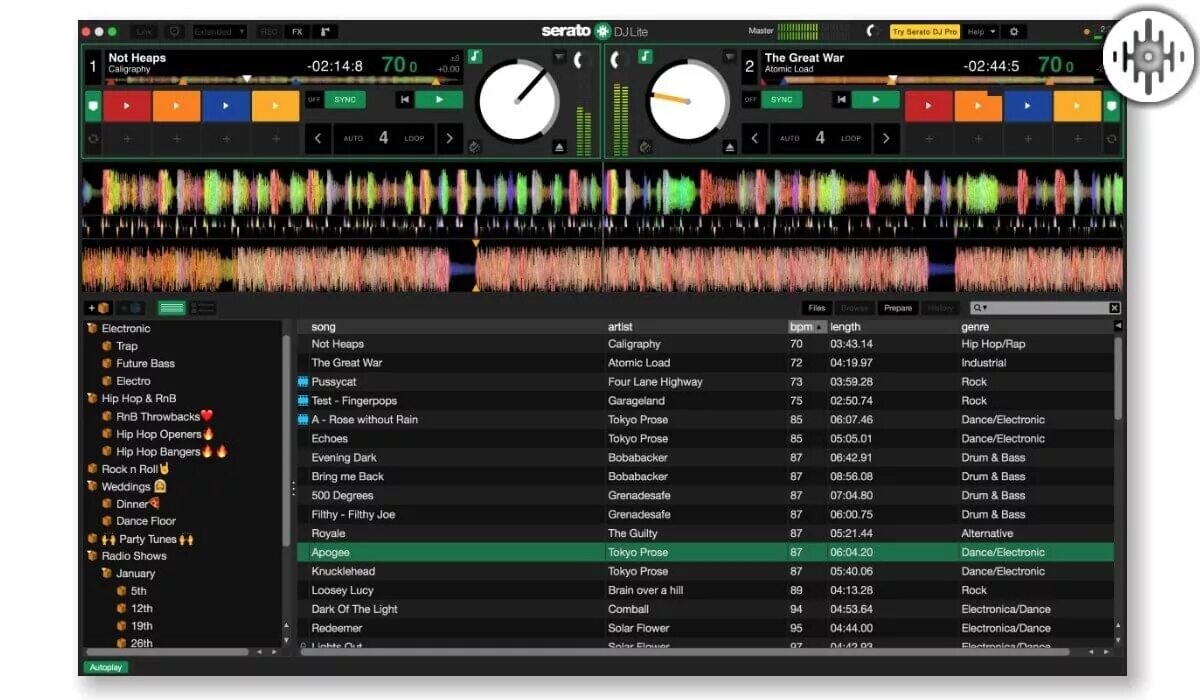Viewport: 1200px width, 700px height.
Task: Open the Help dropdown menu
Action: (x=981, y=32)
